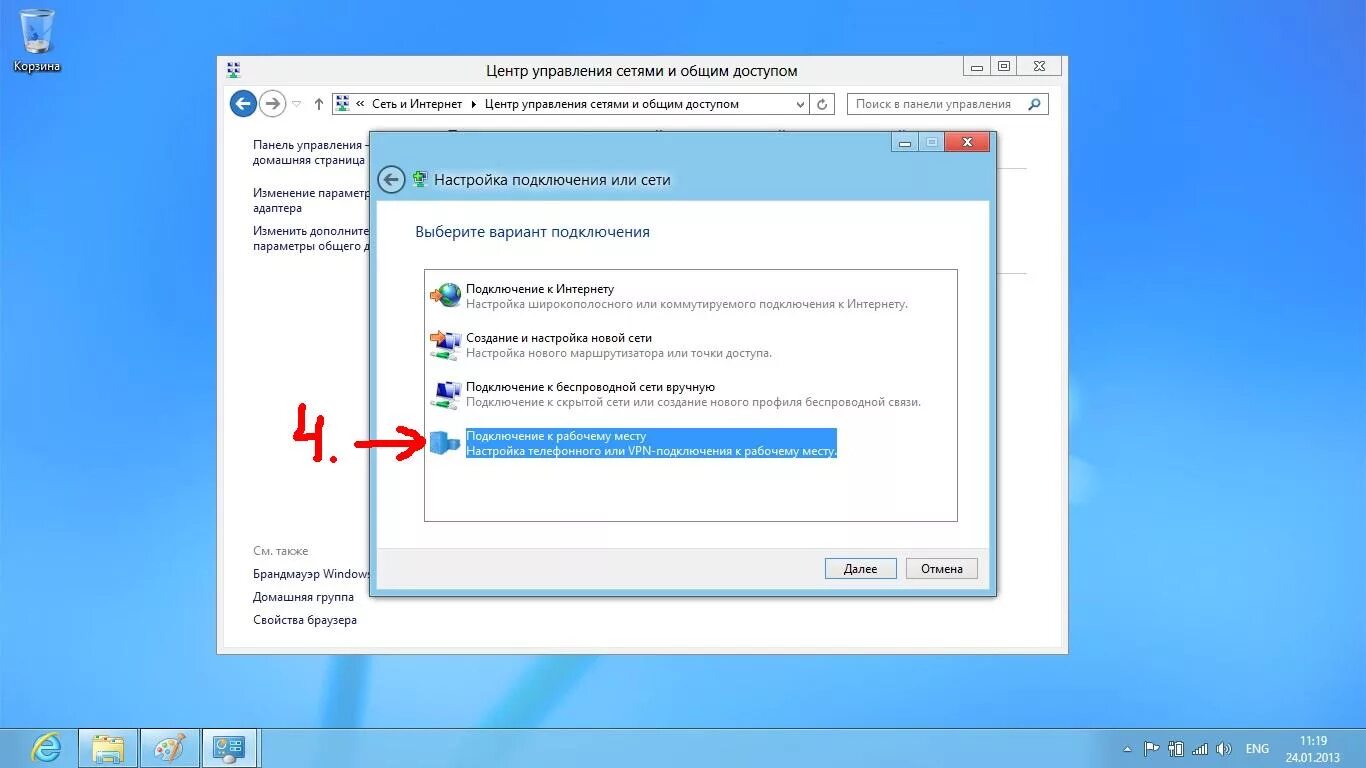Image resolution: width=1366 pixels, height=768 pixels.
Task: Open the clock showing 11:19
Action: pyautogui.click(x=1313, y=749)
